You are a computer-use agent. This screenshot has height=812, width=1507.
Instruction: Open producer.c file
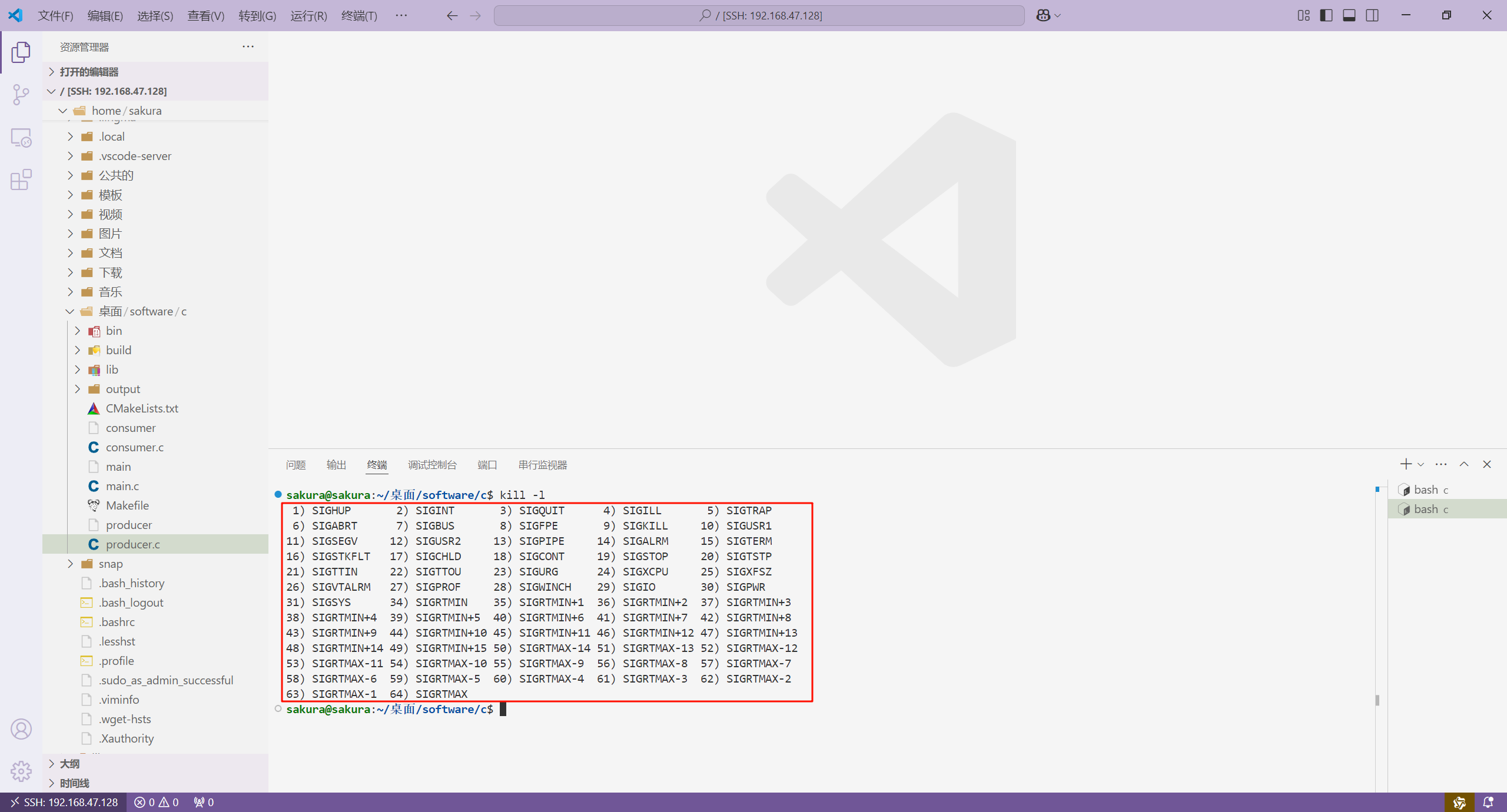(155, 544)
